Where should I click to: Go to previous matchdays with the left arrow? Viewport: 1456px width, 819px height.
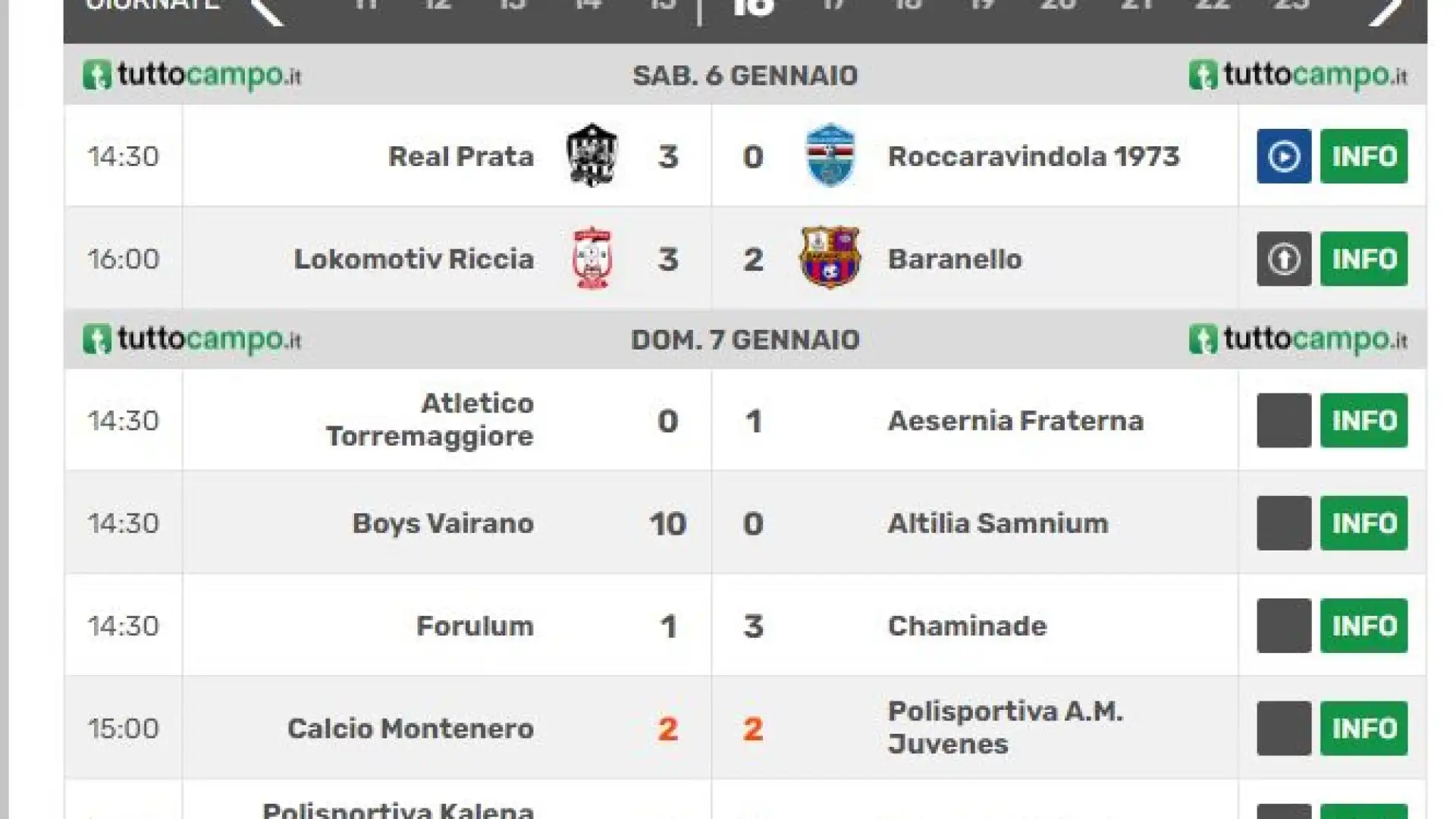pos(267,11)
